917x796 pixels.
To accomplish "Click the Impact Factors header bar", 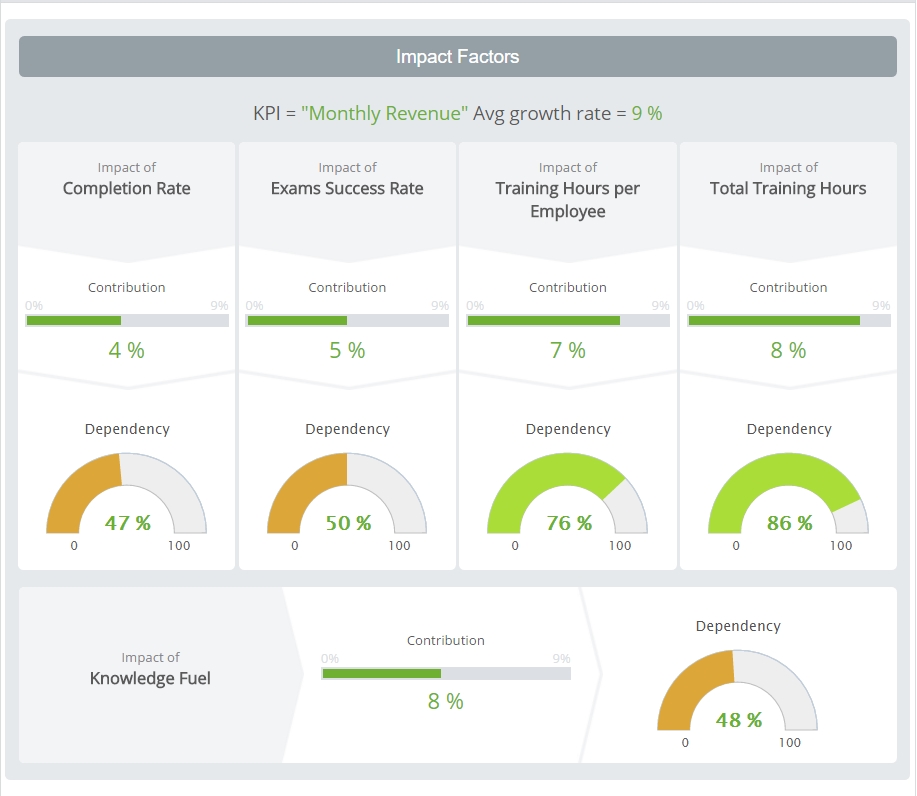I will [457, 56].
